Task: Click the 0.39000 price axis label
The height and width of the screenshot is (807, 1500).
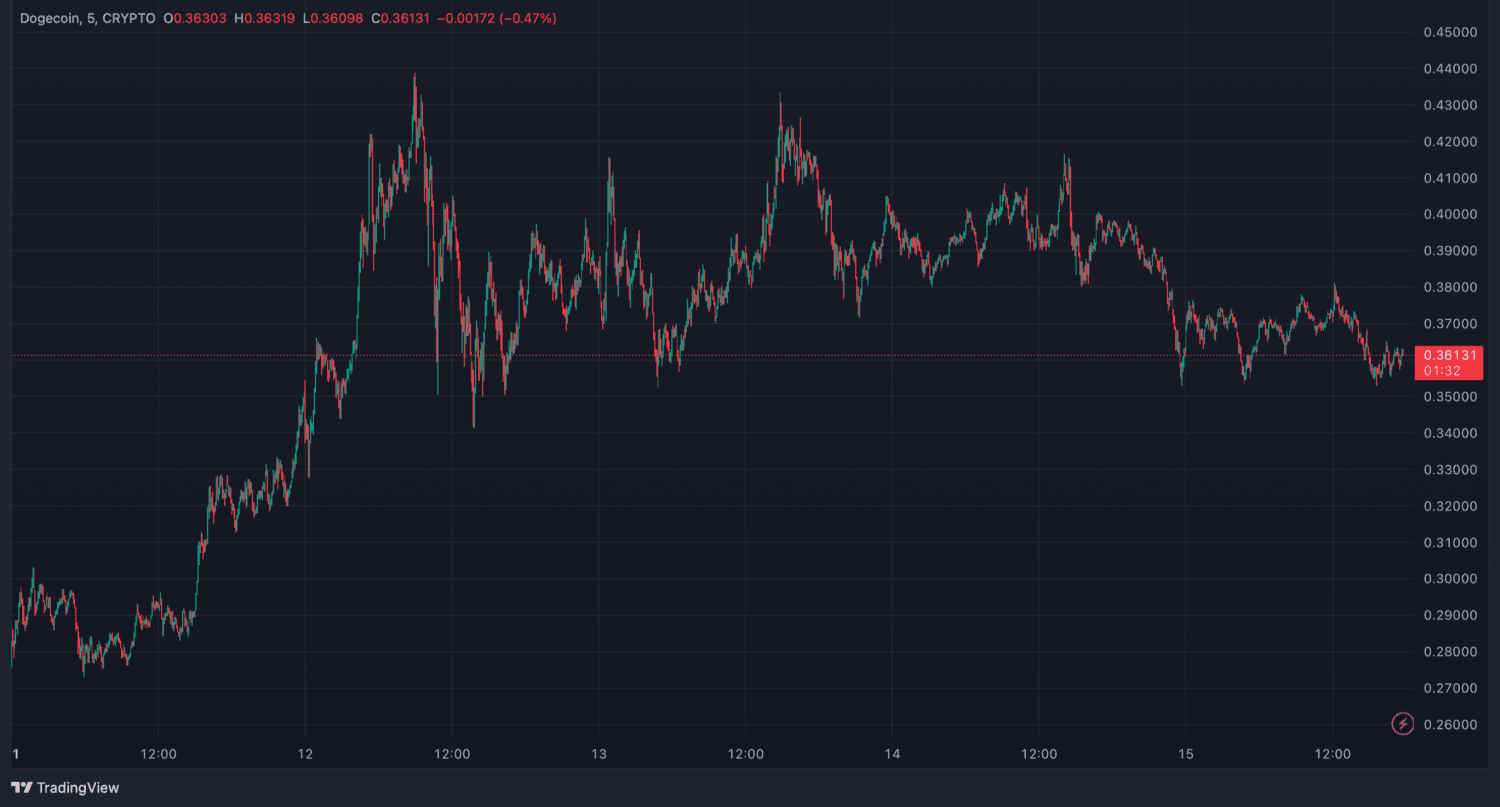Action: 1450,251
